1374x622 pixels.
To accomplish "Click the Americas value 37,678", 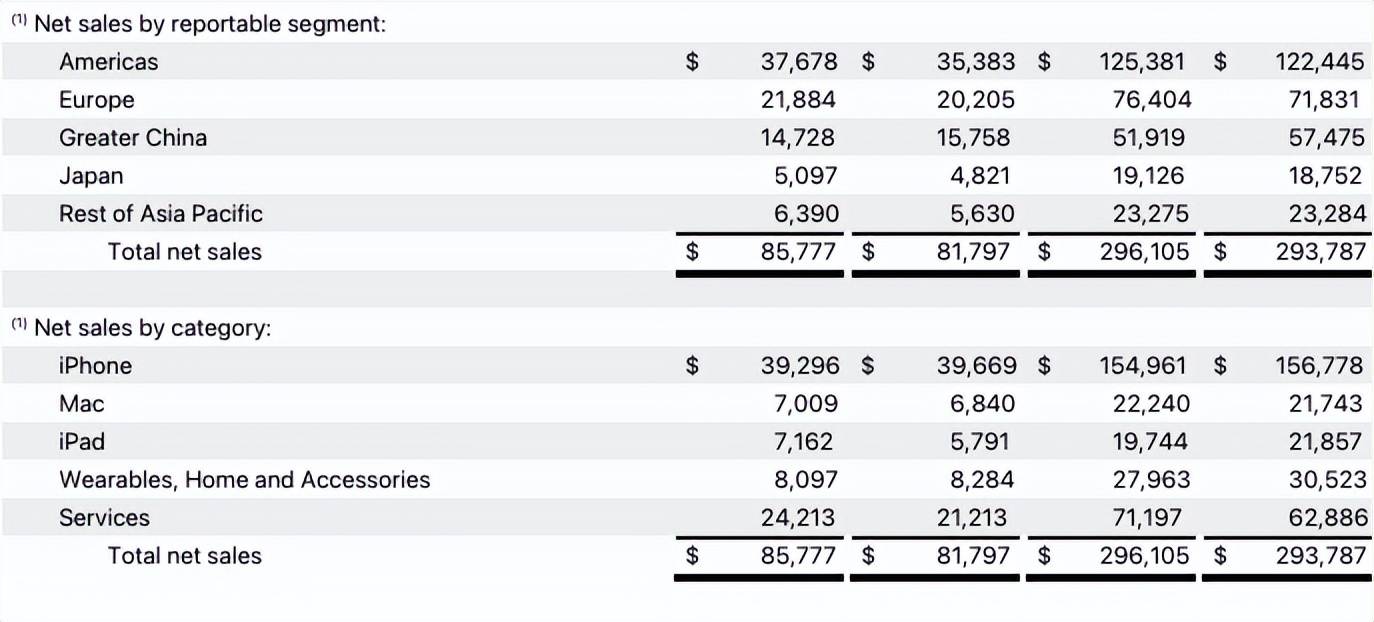I will tap(799, 62).
